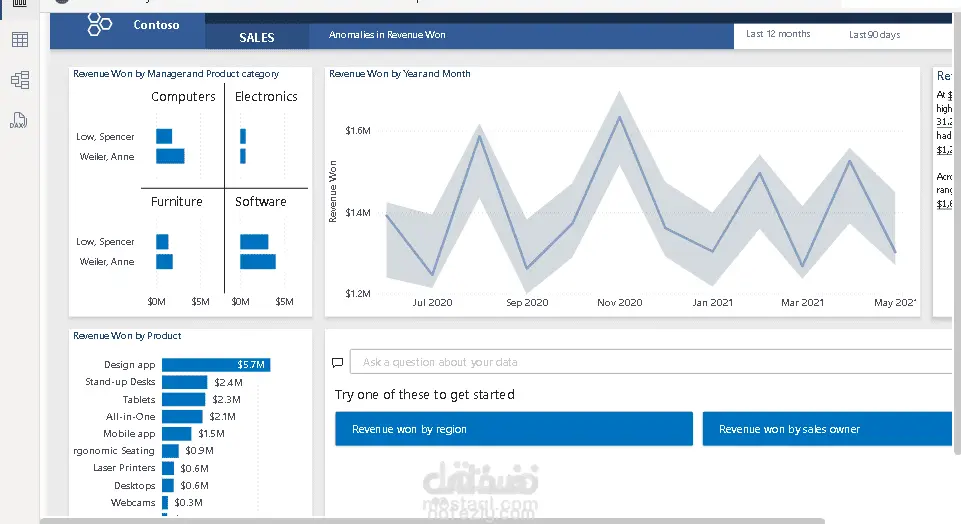This screenshot has height=524, width=961.
Task: Select the Design app $5.7M bar
Action: coord(216,365)
